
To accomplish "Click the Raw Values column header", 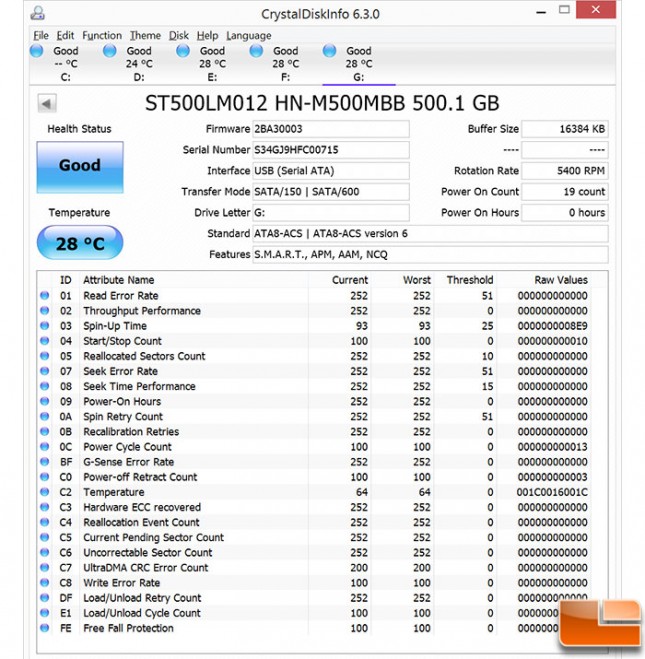I will (561, 280).
